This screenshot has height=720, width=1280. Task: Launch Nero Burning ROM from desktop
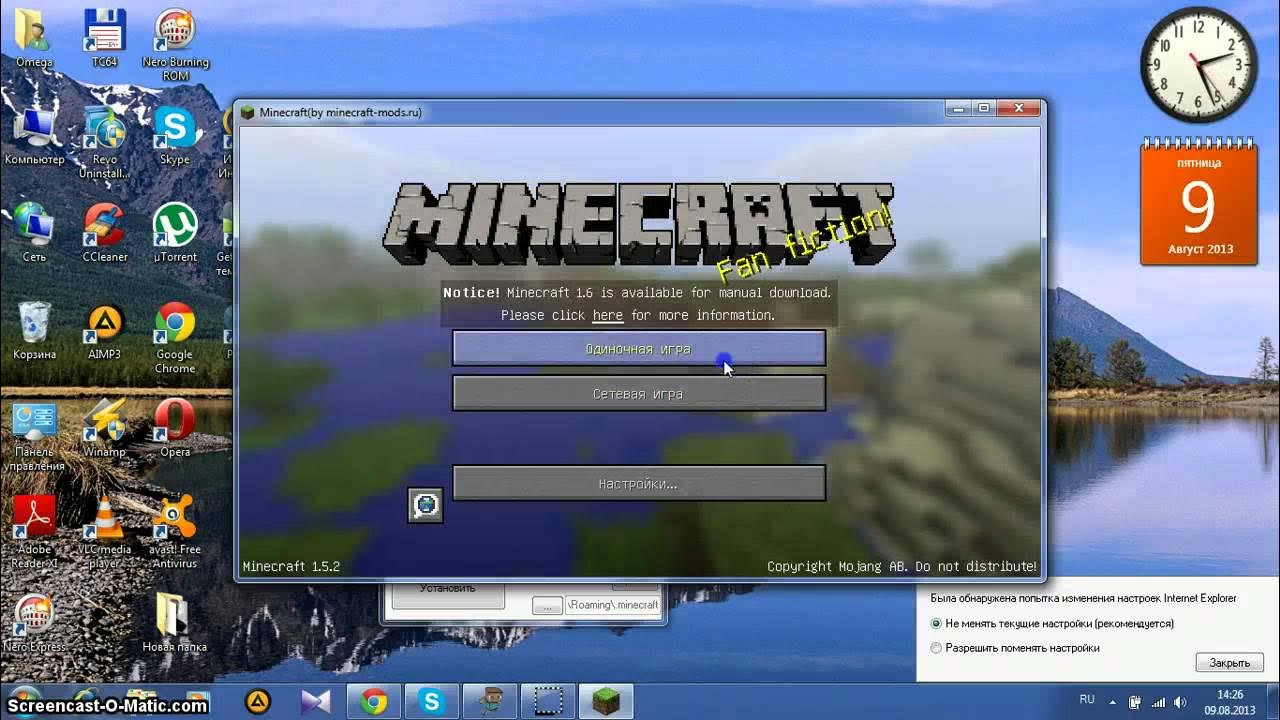175,45
